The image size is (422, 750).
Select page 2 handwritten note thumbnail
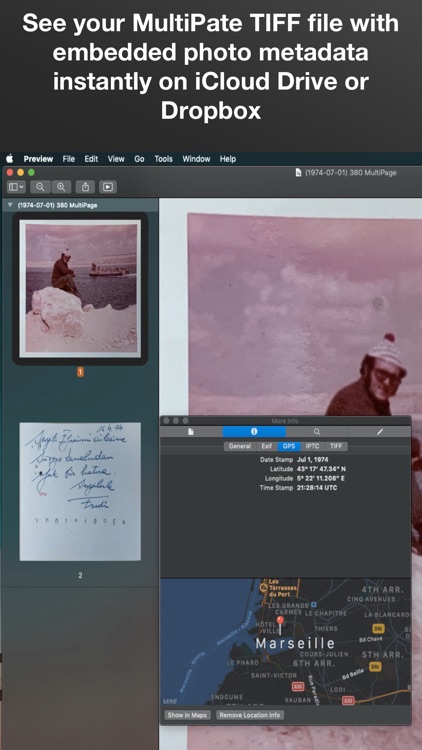coord(80,491)
